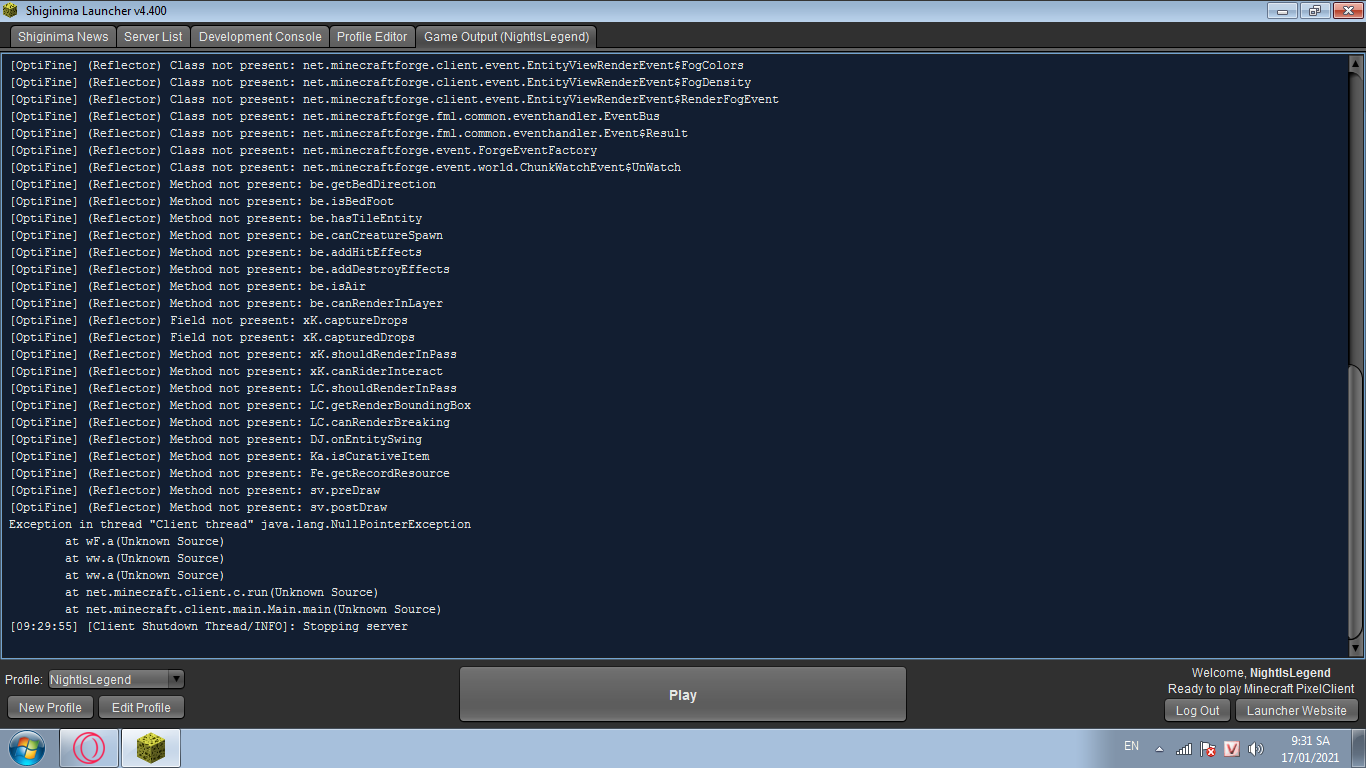Click the 'sv.postDraw' log line

tap(198, 507)
